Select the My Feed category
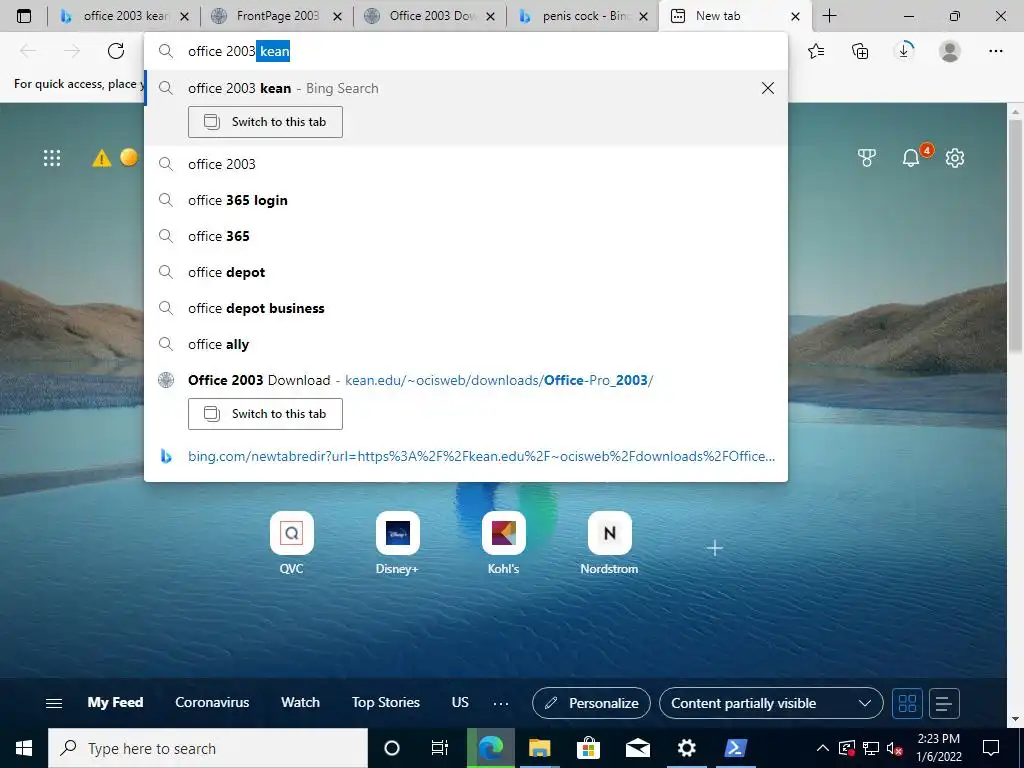Image resolution: width=1024 pixels, height=768 pixels. coord(116,703)
